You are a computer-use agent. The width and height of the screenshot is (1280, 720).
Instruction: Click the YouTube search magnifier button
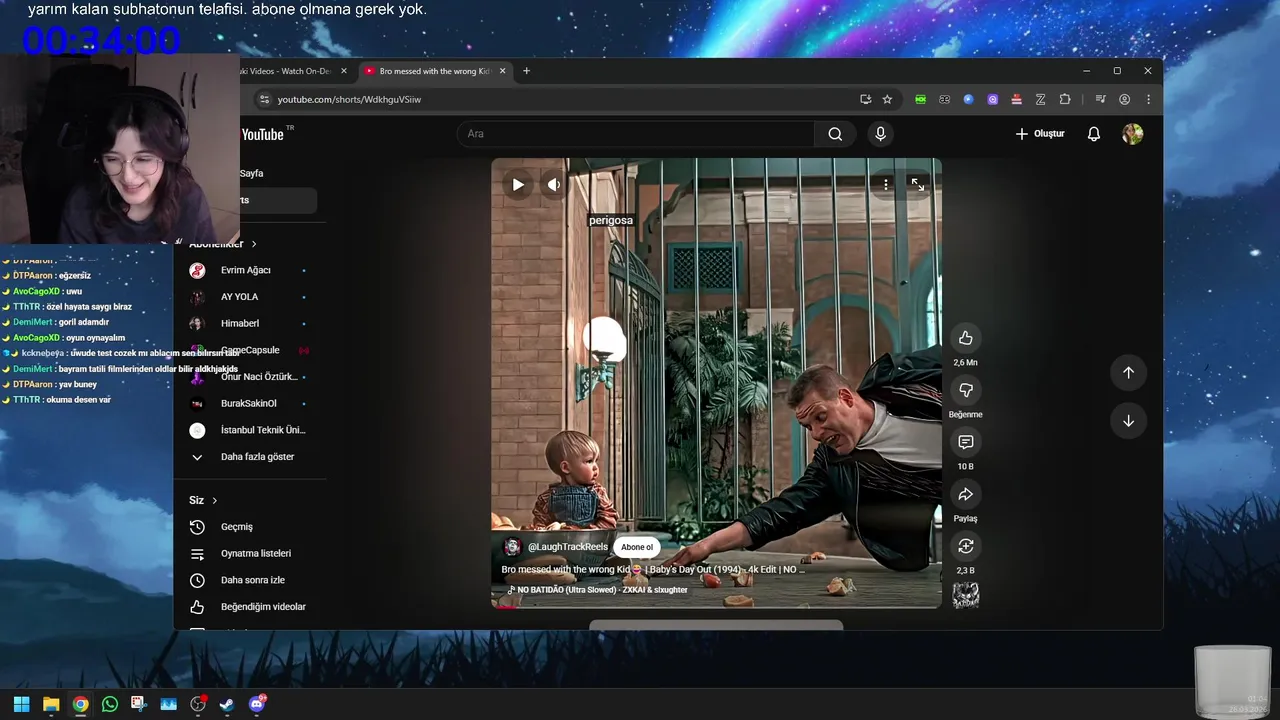tap(835, 134)
